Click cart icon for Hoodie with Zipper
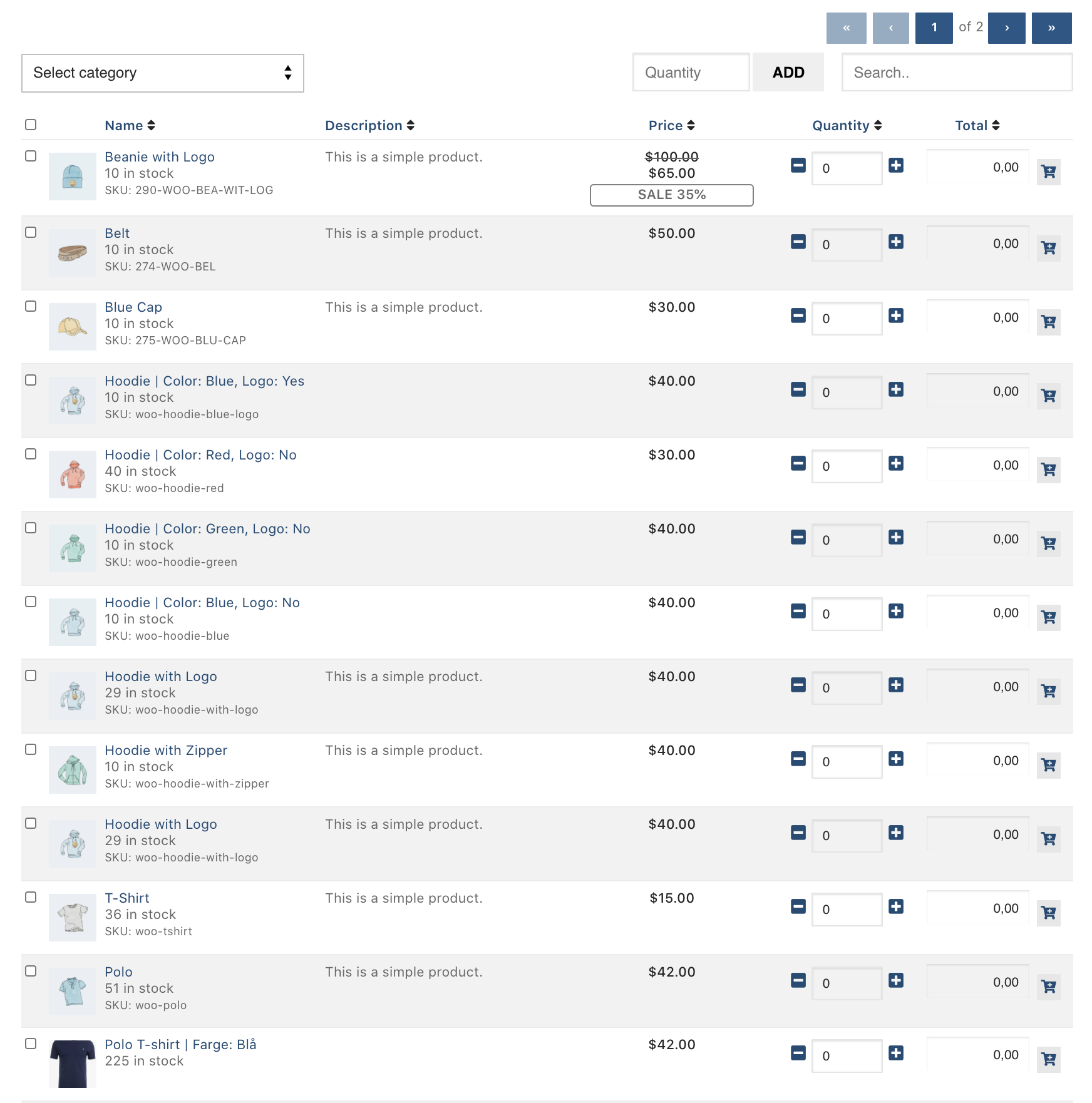 tap(1048, 765)
